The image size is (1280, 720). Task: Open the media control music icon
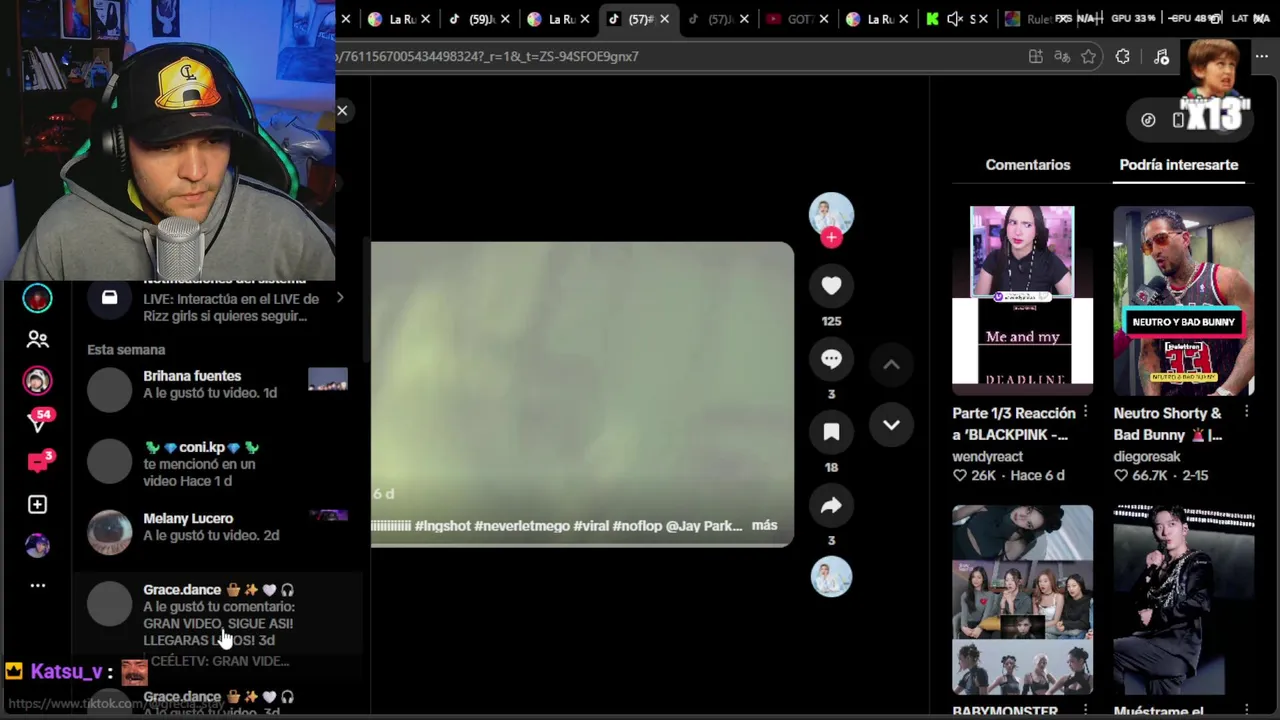(x=1161, y=57)
